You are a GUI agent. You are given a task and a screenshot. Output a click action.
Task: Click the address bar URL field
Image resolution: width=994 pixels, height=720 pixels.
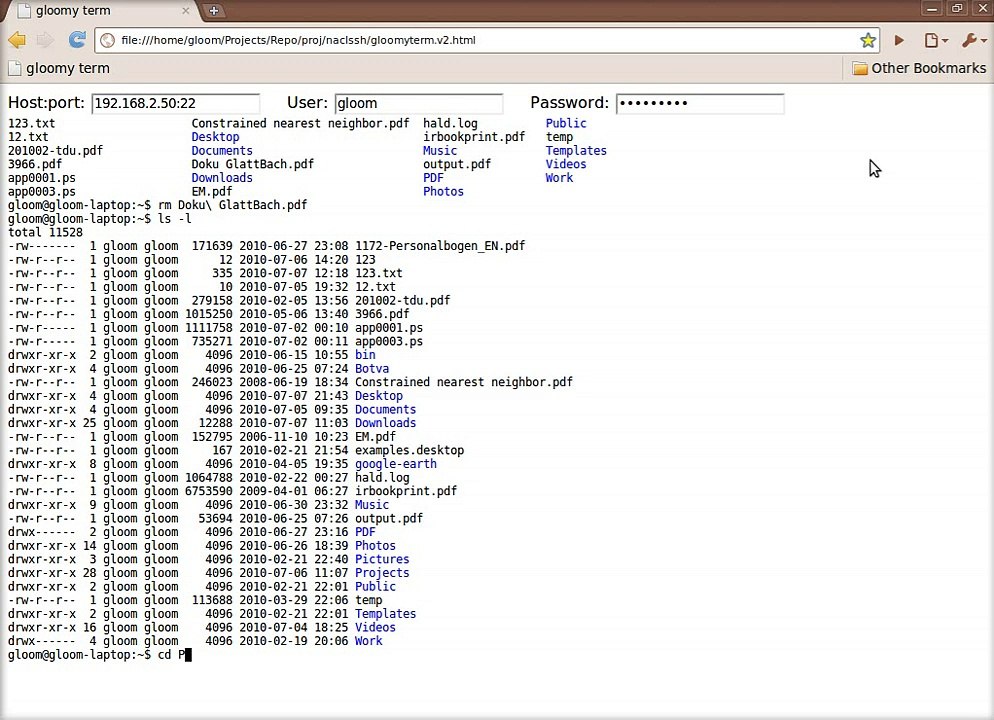click(487, 40)
